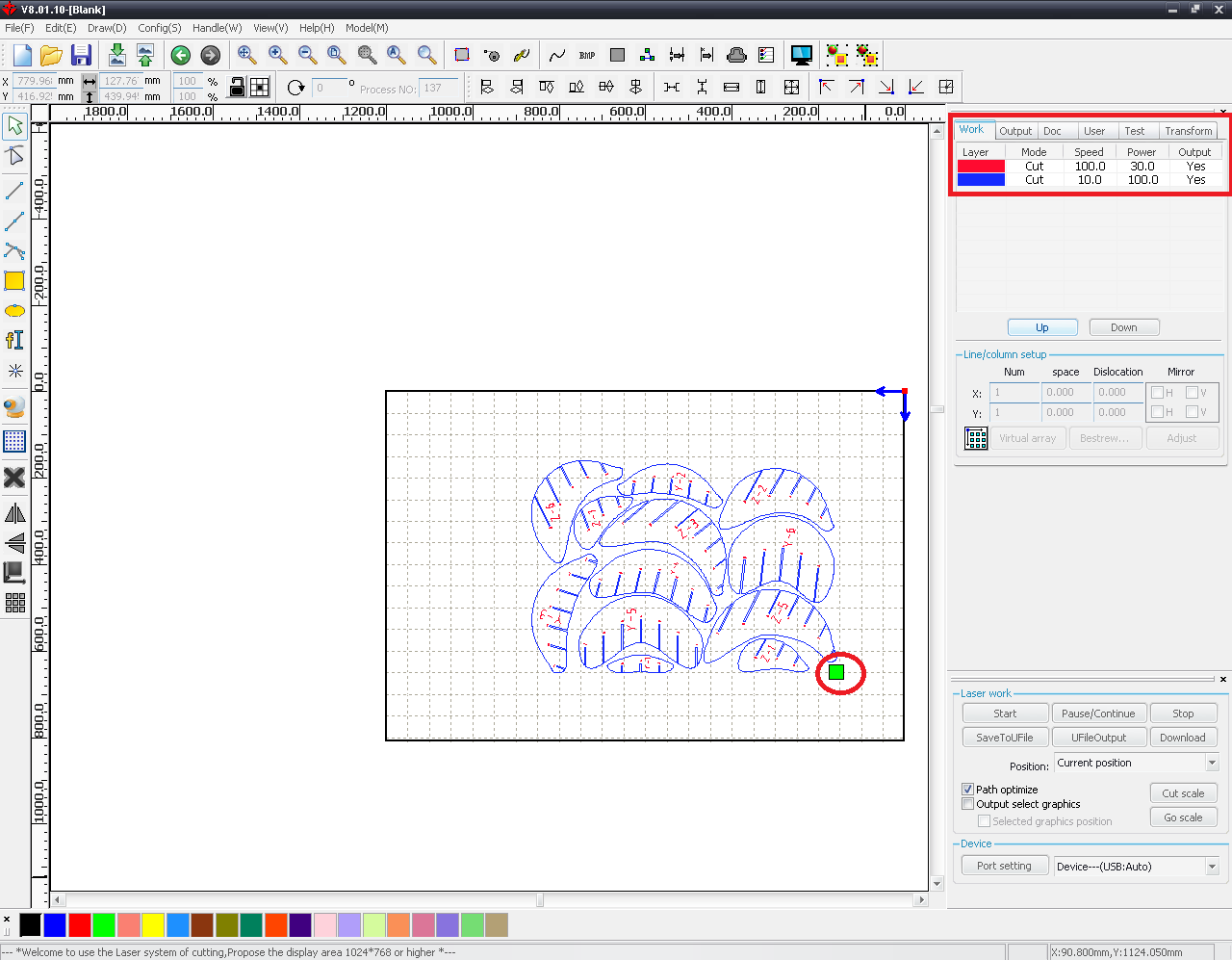The height and width of the screenshot is (960, 1232).
Task: Click the grid array tool icon
Action: coord(14,442)
